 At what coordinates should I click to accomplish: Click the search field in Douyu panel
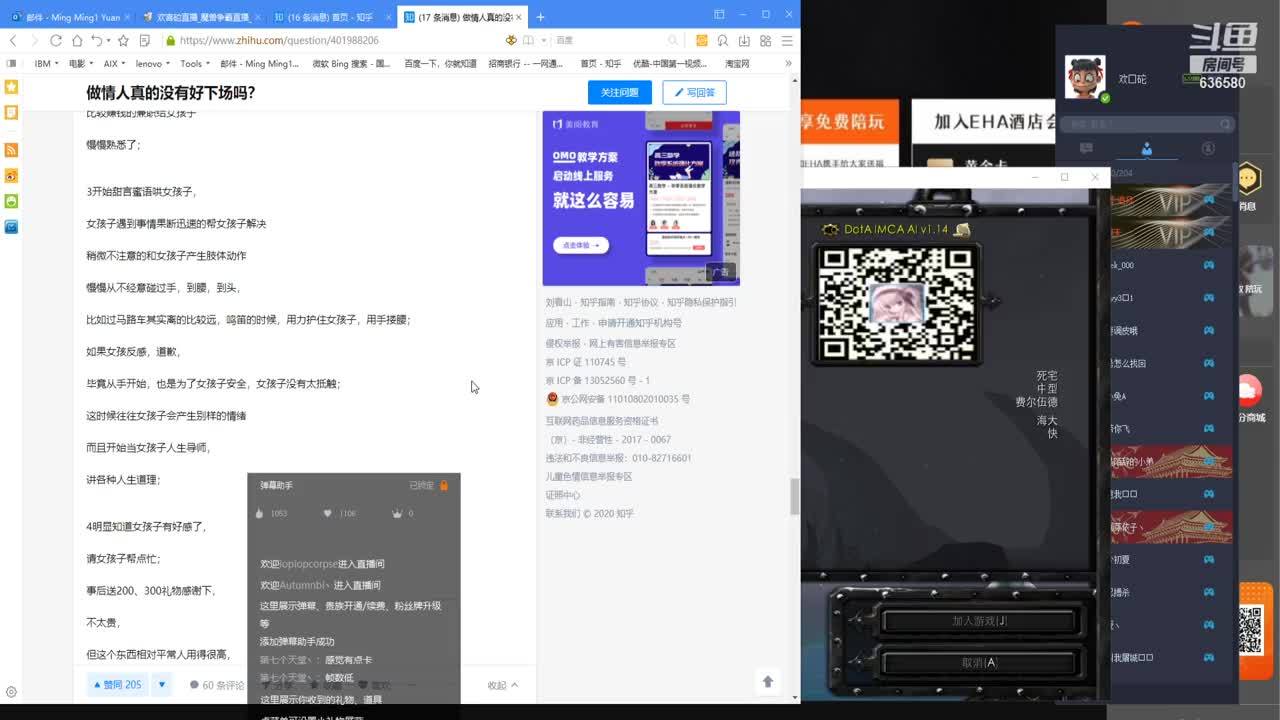click(x=1148, y=124)
